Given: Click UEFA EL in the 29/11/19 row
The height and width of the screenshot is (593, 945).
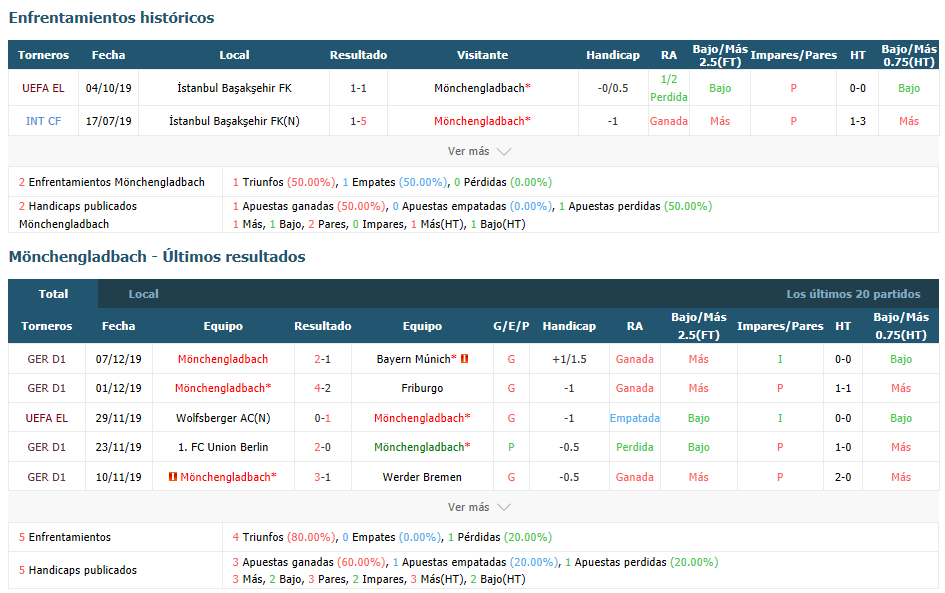Looking at the screenshot, I should pos(46,418).
